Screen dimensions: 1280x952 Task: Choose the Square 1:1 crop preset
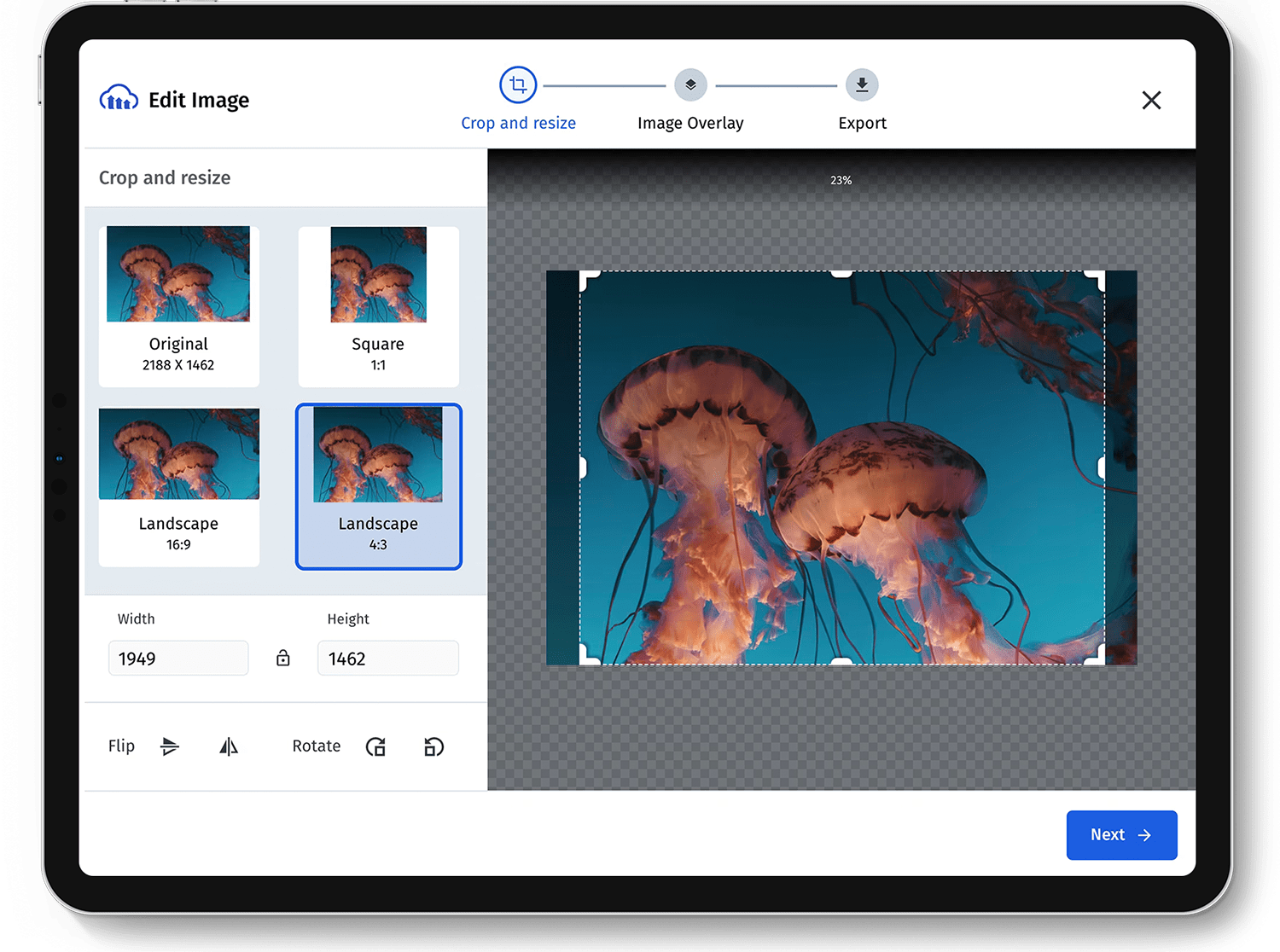coord(378,305)
